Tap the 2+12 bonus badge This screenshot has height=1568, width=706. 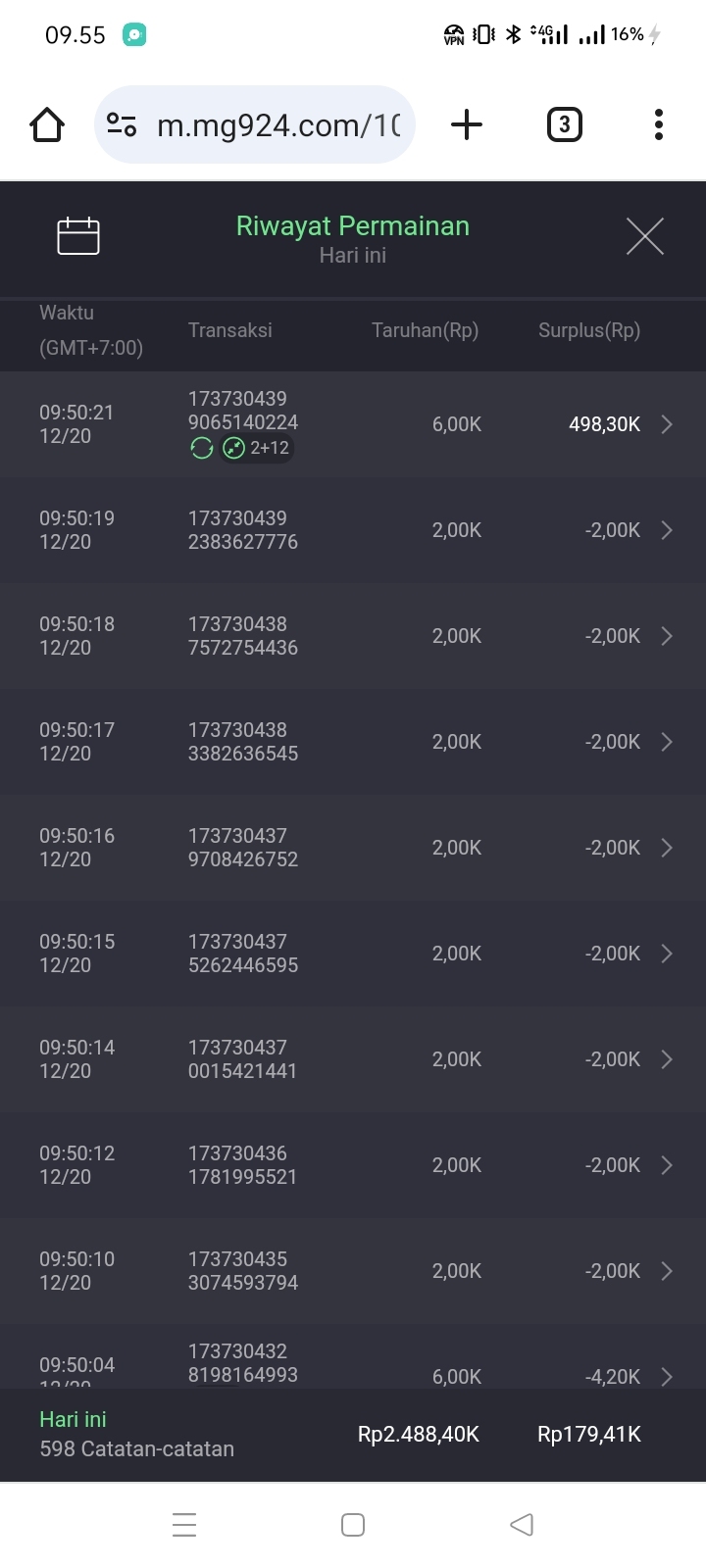click(257, 448)
